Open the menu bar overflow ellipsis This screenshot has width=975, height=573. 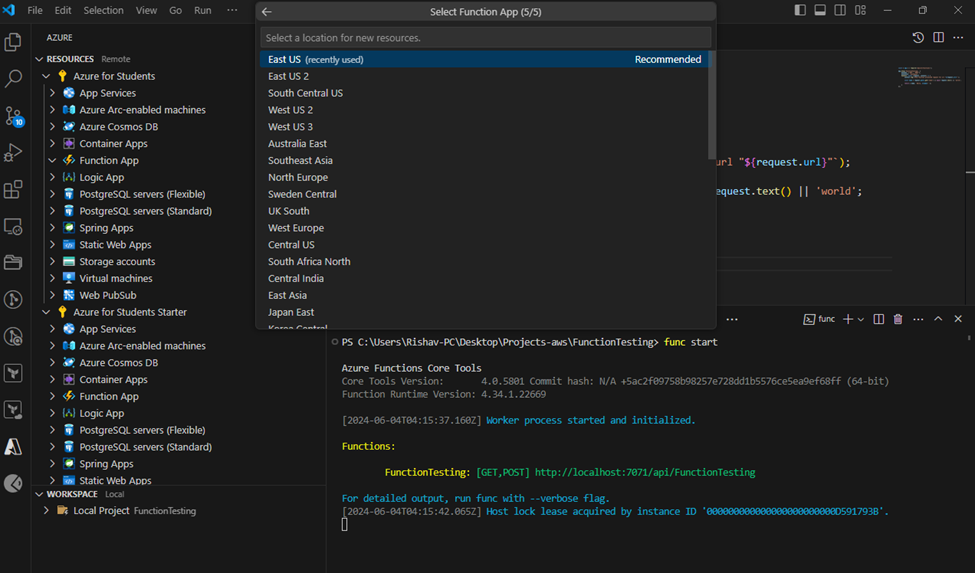coord(232,10)
